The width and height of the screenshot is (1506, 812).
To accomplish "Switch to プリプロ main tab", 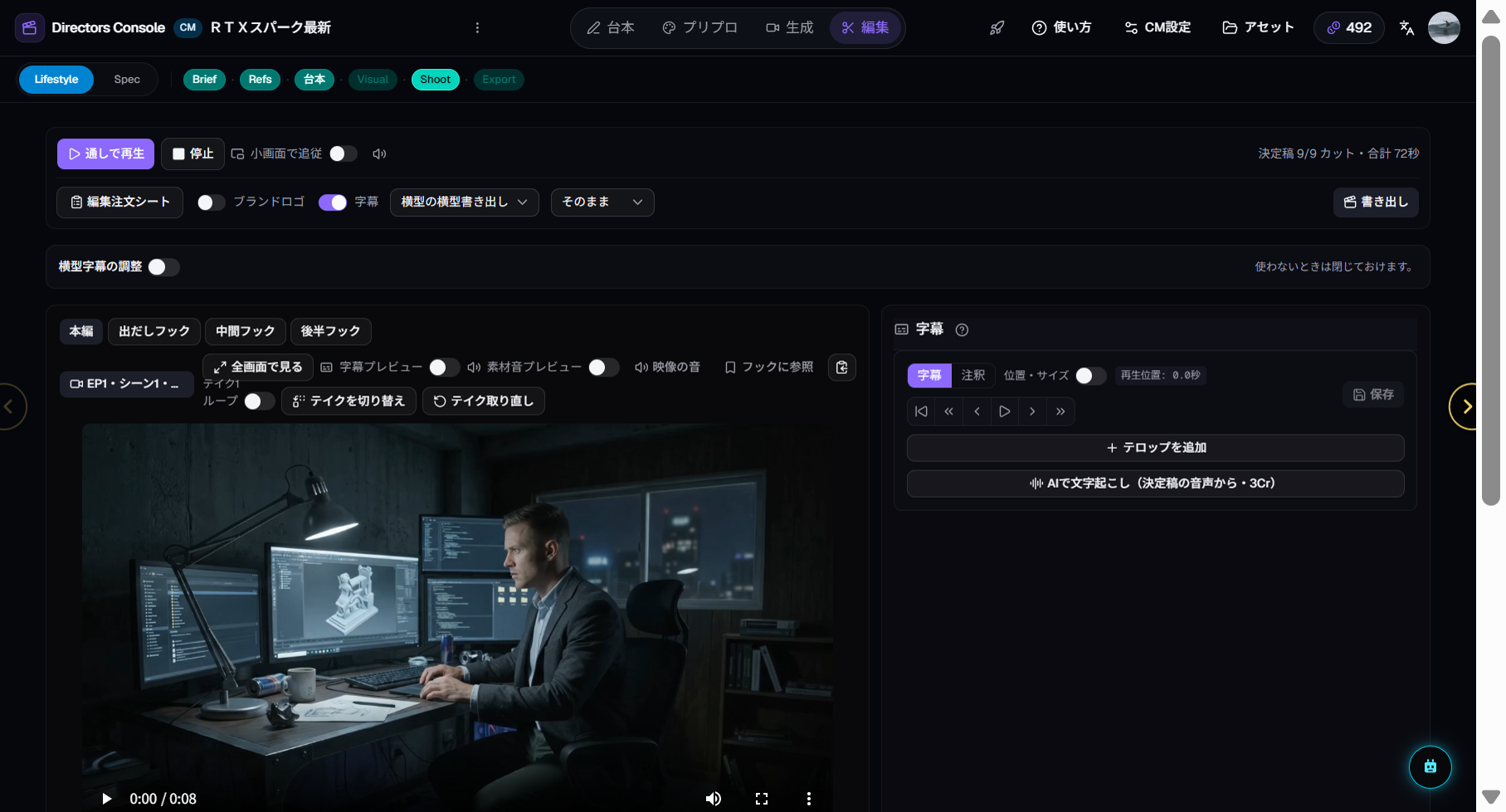I will click(x=699, y=27).
